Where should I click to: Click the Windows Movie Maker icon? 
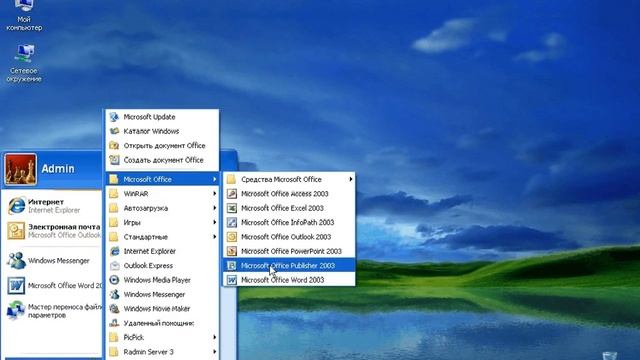click(114, 309)
